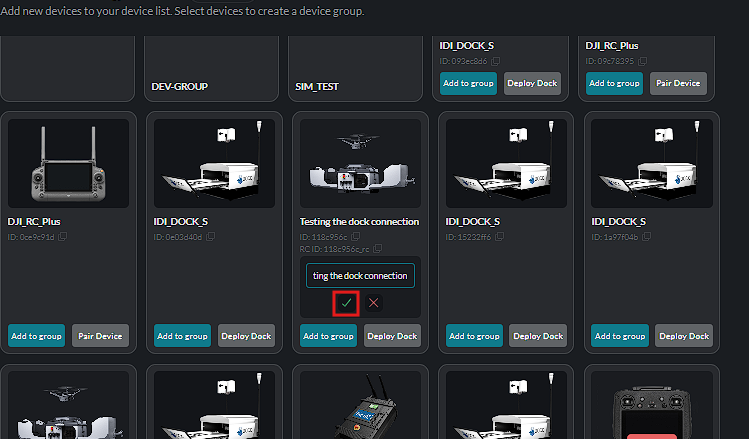Pair Device for DJI_RC_Plus 0ce9c91d

click(100, 336)
